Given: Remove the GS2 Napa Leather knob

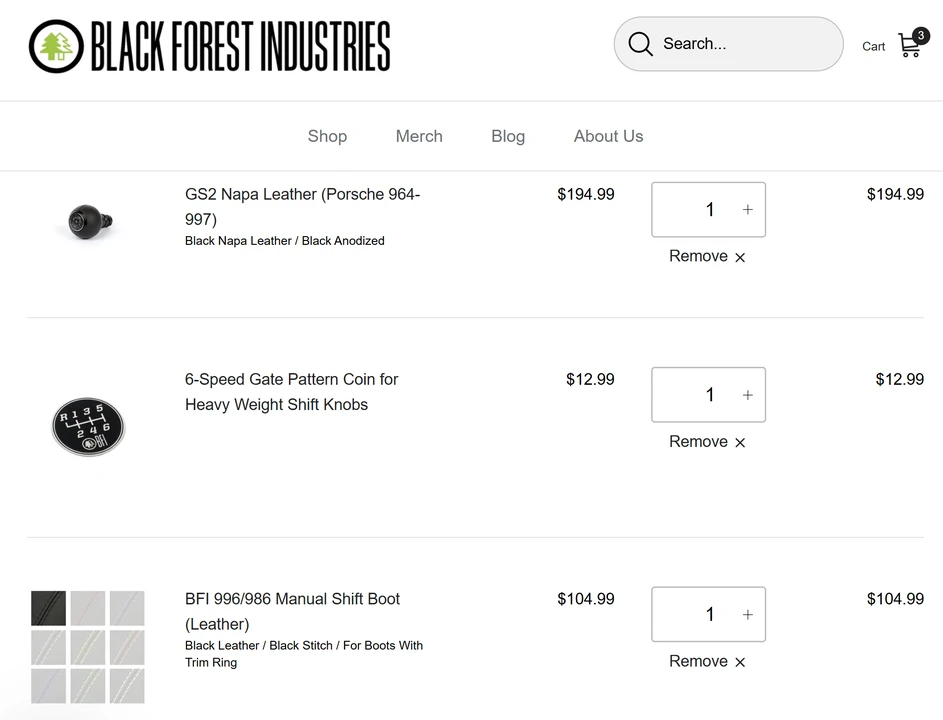Looking at the screenshot, I should [707, 256].
